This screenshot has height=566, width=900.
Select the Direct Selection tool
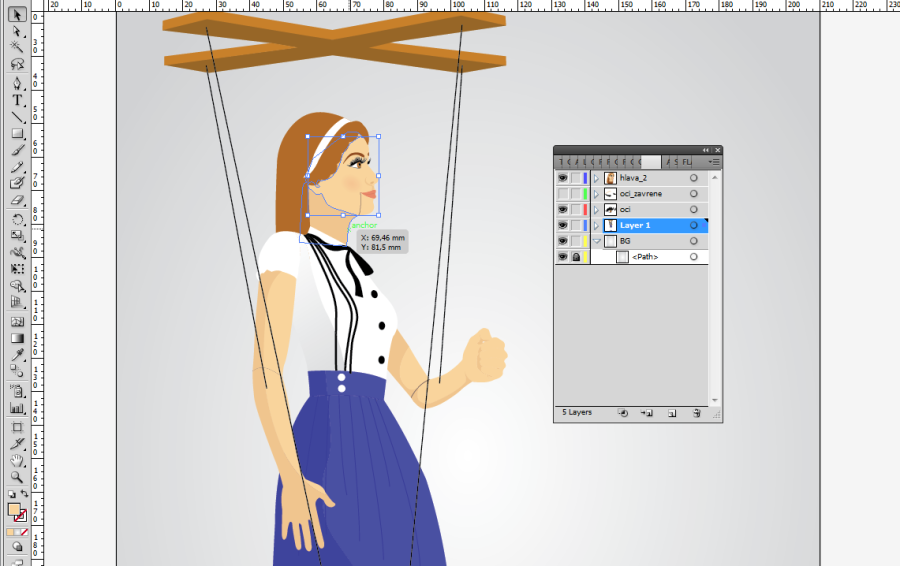click(x=18, y=30)
